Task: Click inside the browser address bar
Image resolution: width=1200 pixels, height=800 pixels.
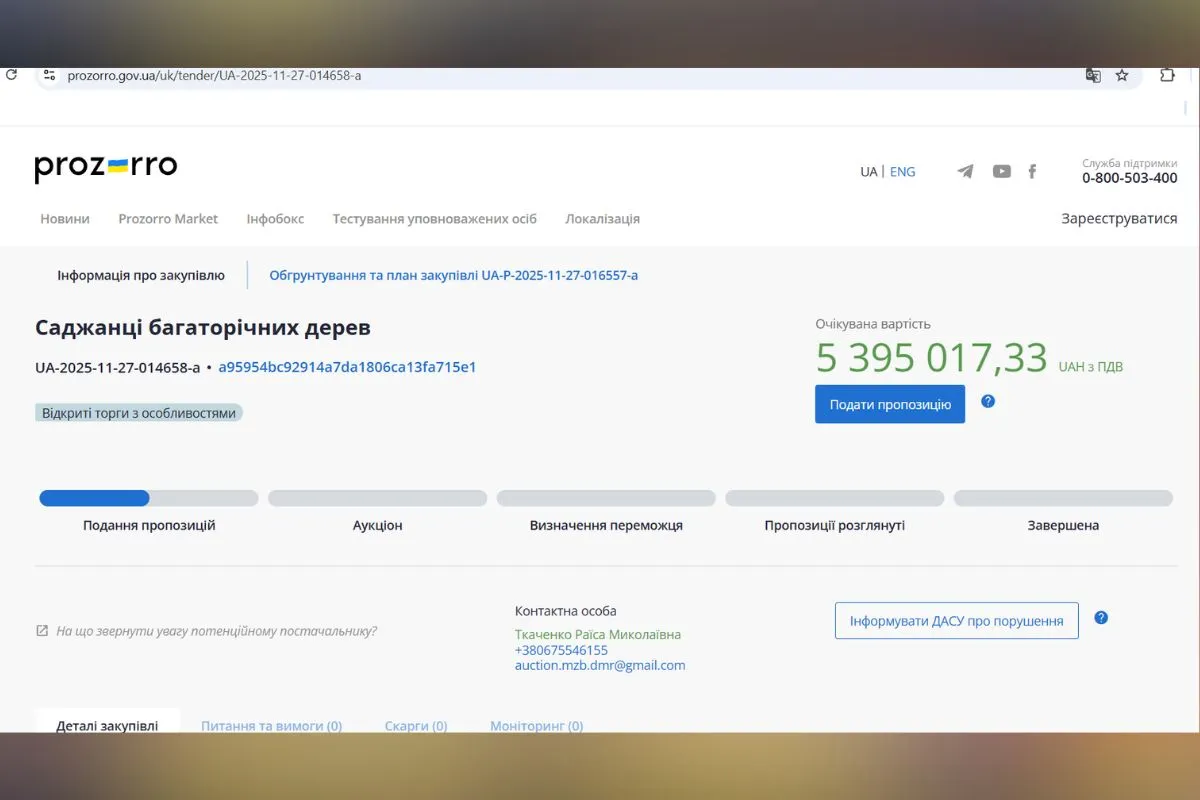Action: coord(400,75)
